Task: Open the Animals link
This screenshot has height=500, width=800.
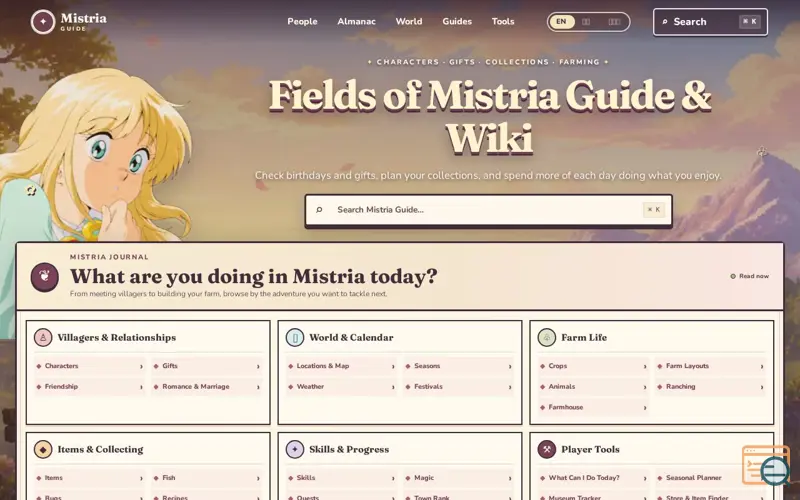Action: point(593,387)
